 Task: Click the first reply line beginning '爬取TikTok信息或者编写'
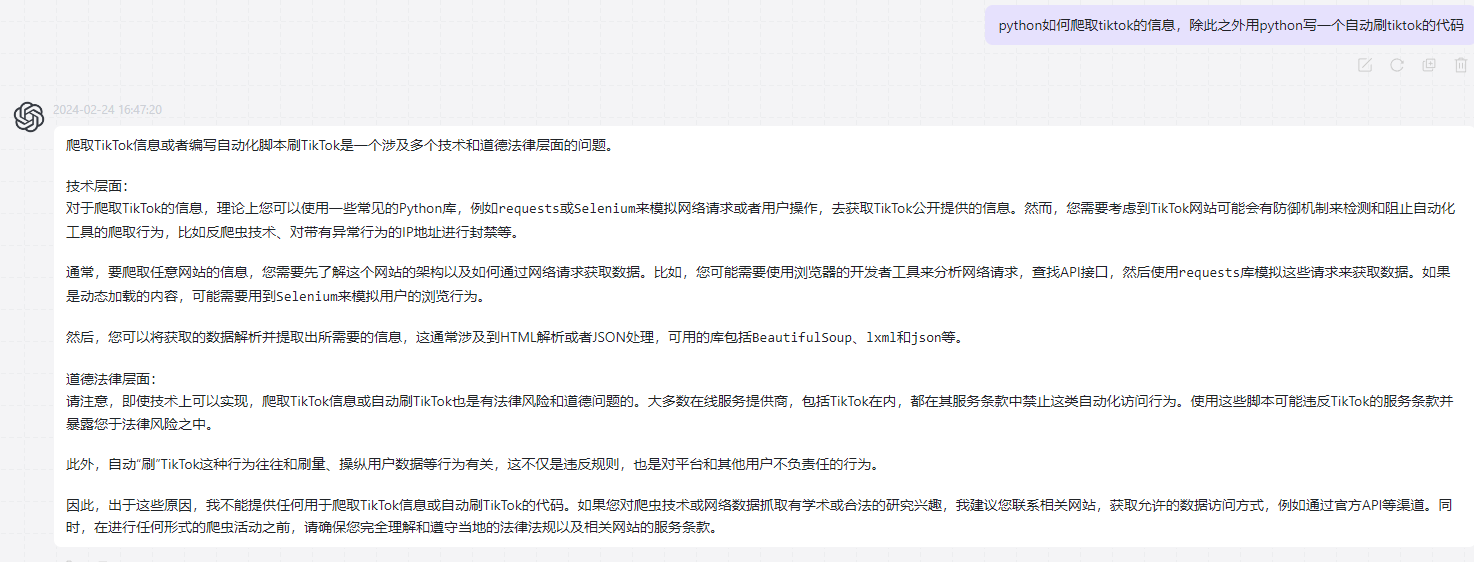339,145
